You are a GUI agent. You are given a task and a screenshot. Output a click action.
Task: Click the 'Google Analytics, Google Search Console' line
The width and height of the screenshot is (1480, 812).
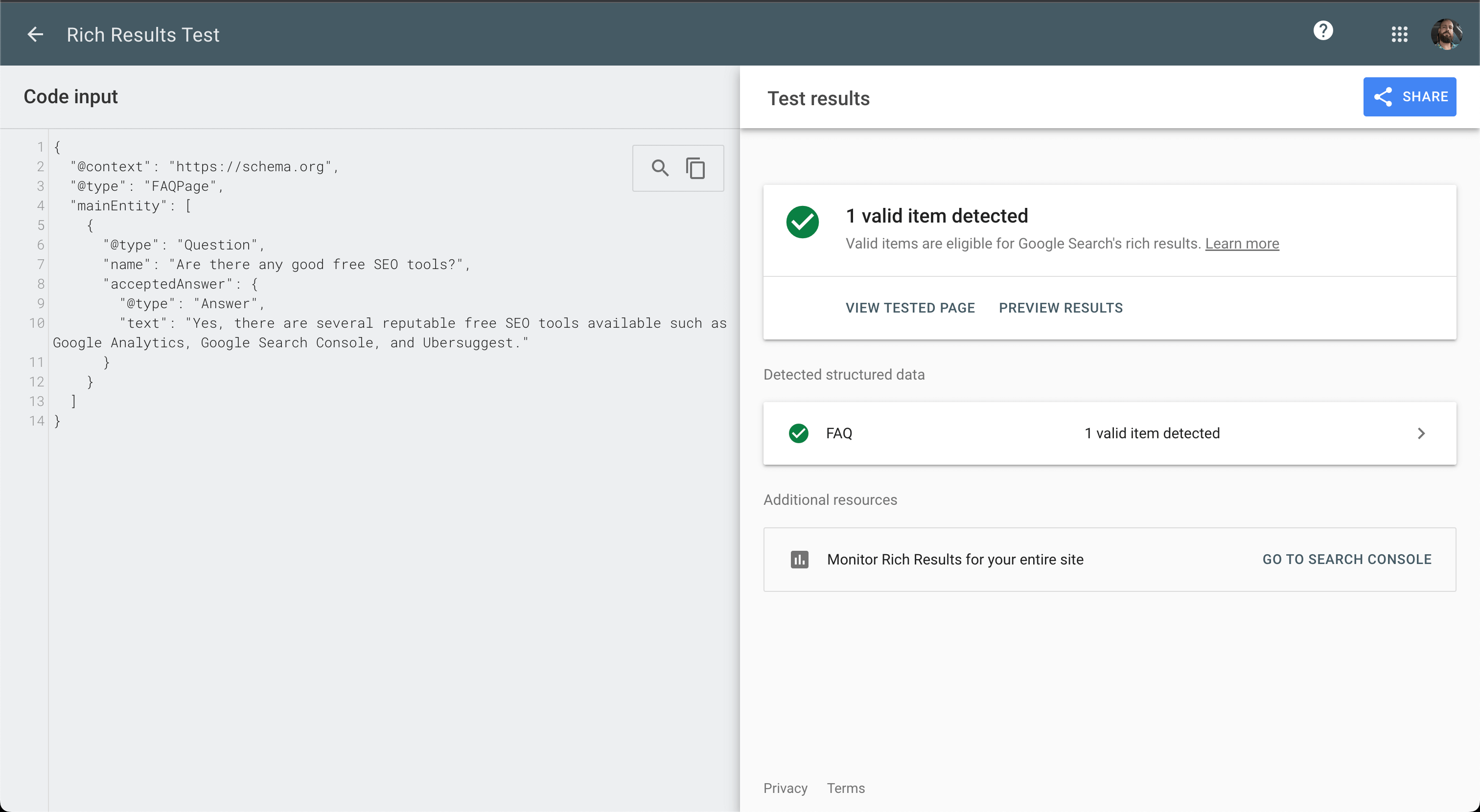pyautogui.click(x=291, y=343)
